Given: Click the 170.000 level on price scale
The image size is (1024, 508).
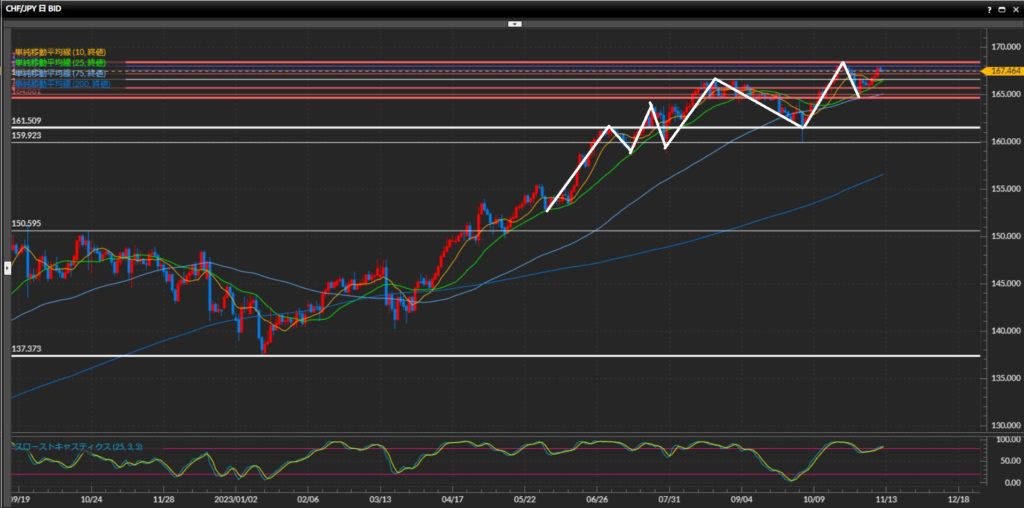Looking at the screenshot, I should (x=1000, y=47).
